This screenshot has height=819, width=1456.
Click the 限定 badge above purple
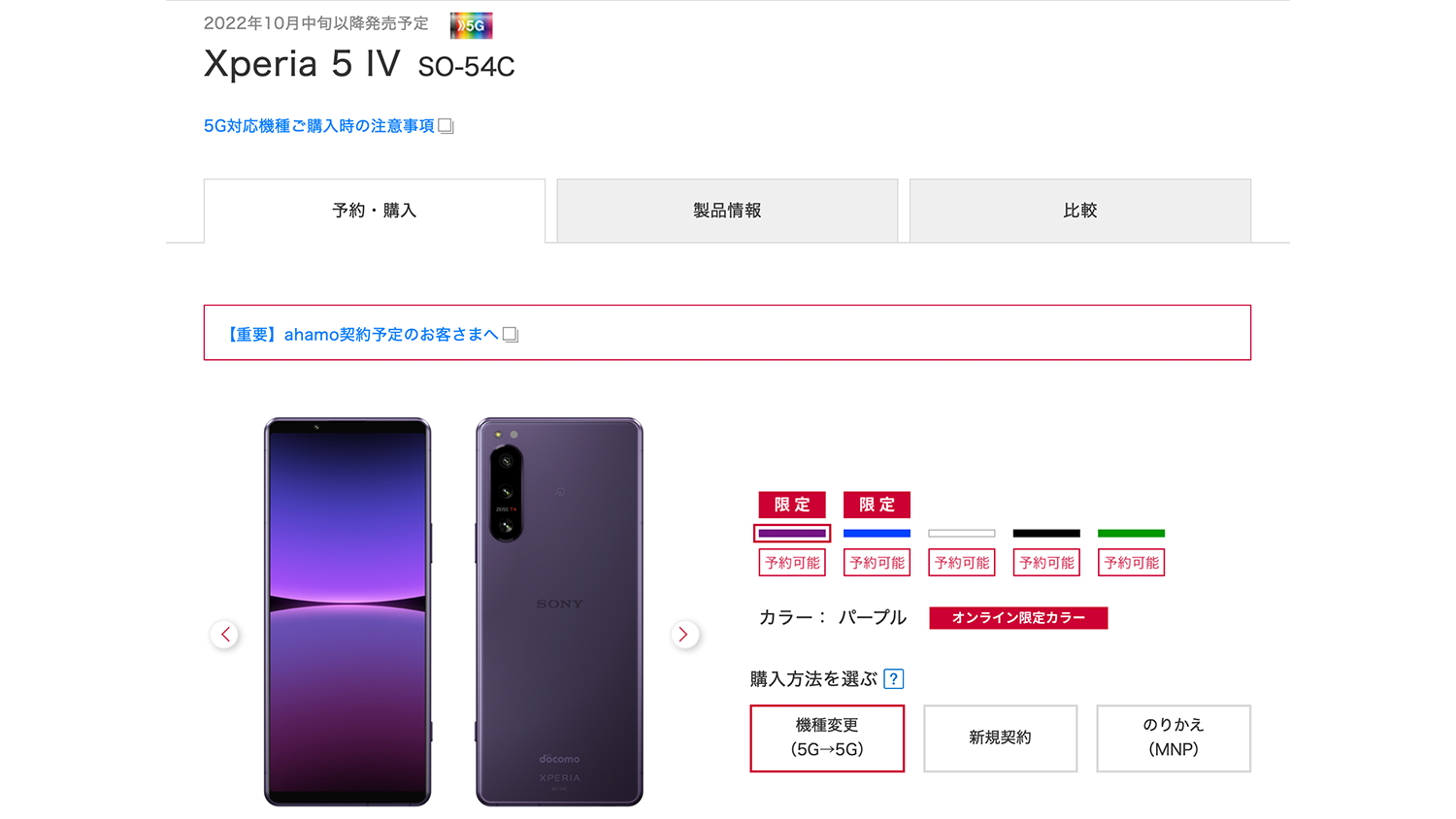click(x=792, y=505)
